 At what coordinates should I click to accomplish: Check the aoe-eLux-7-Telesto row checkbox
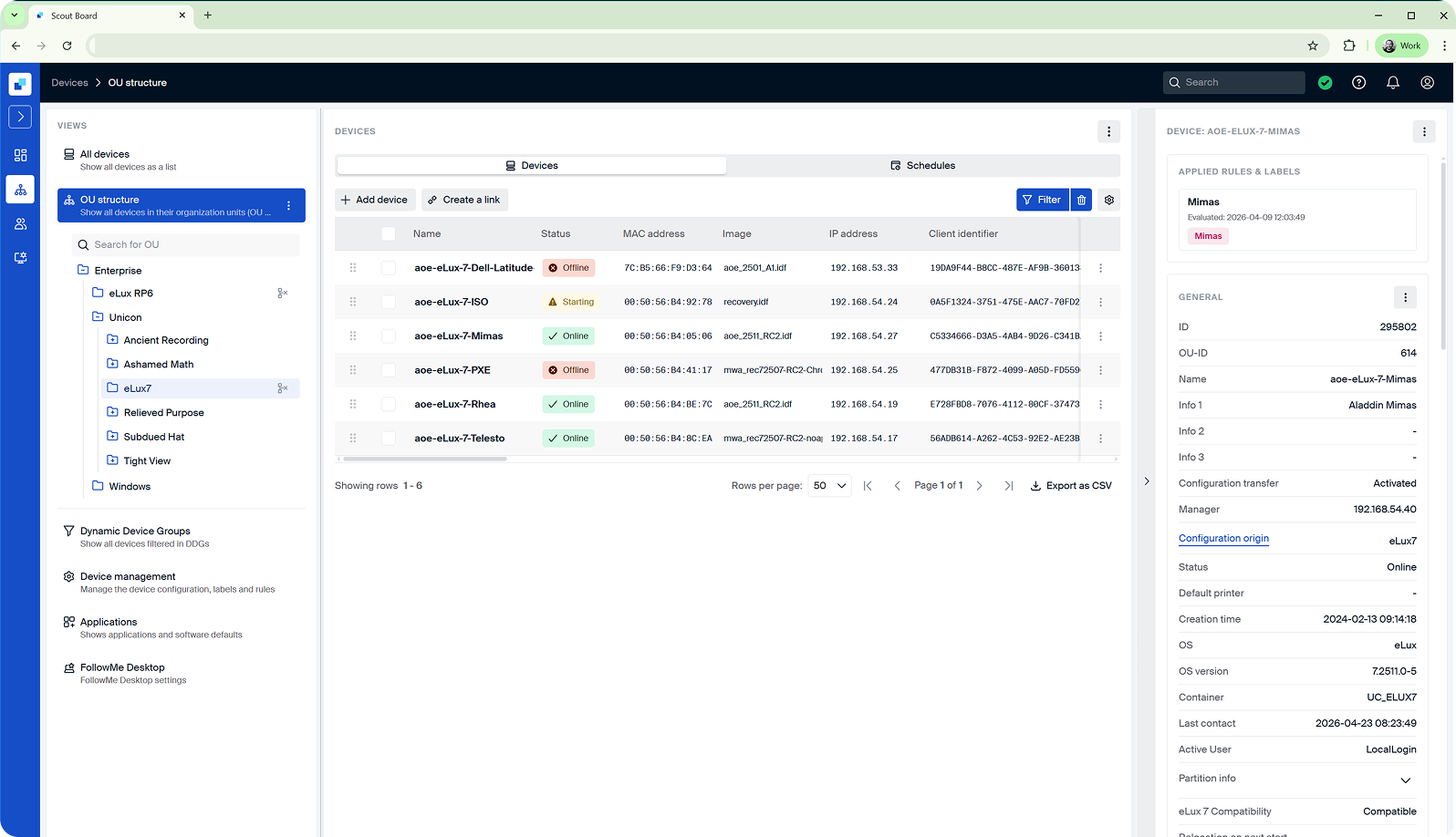coord(389,439)
